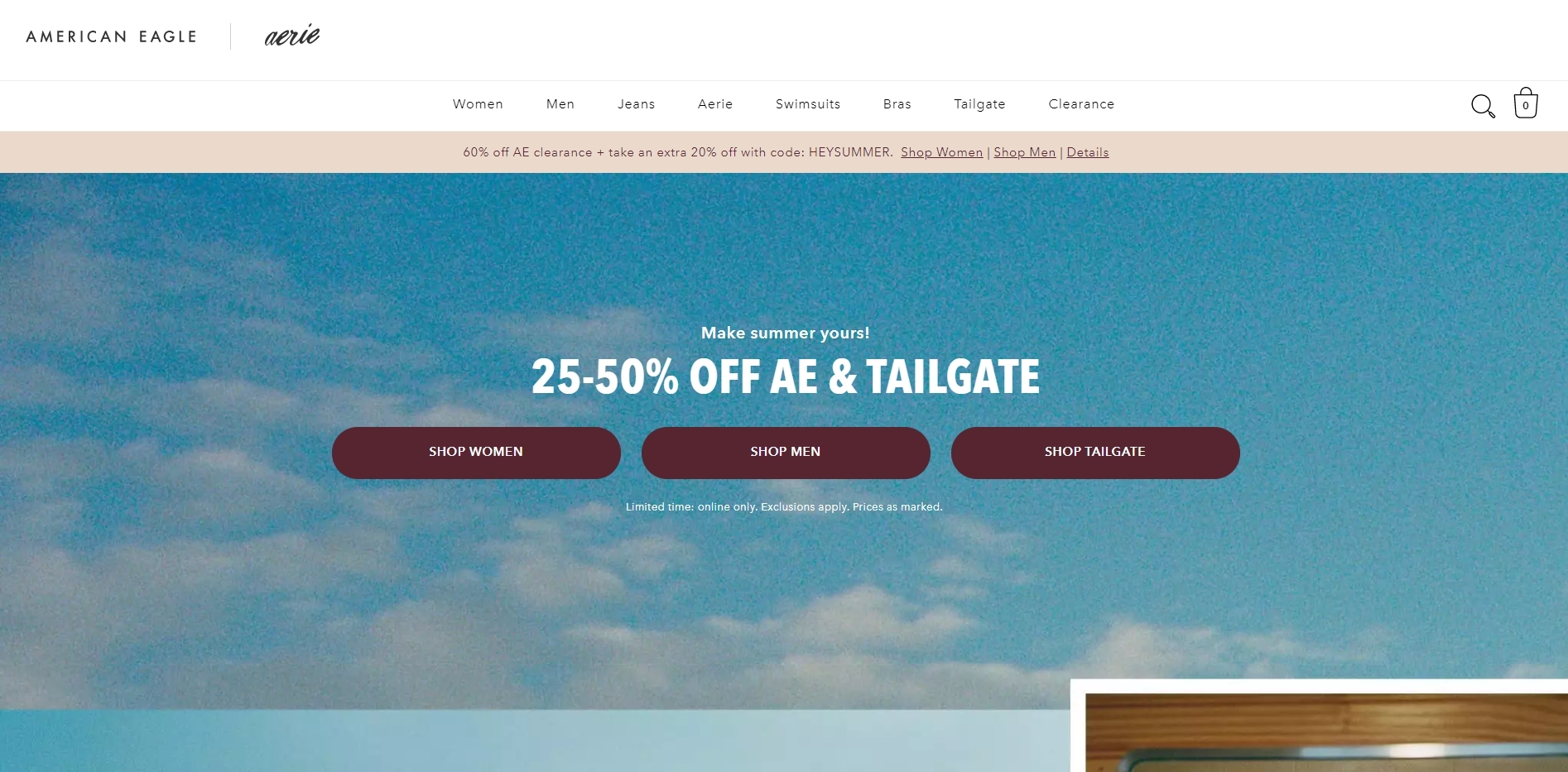Open the Women menu
This screenshot has width=1568, height=772.
click(x=478, y=104)
